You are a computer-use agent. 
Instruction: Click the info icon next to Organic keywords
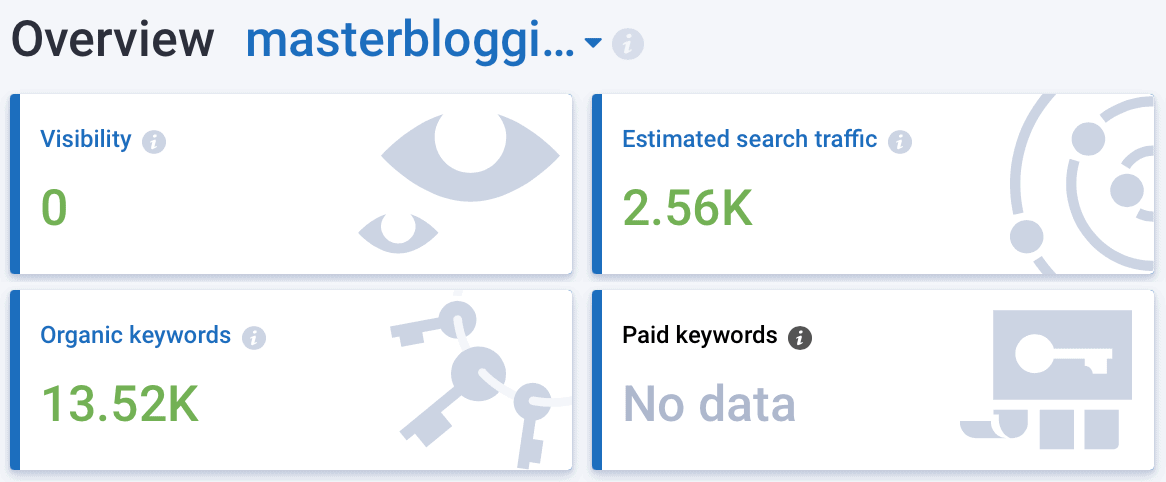pos(254,337)
